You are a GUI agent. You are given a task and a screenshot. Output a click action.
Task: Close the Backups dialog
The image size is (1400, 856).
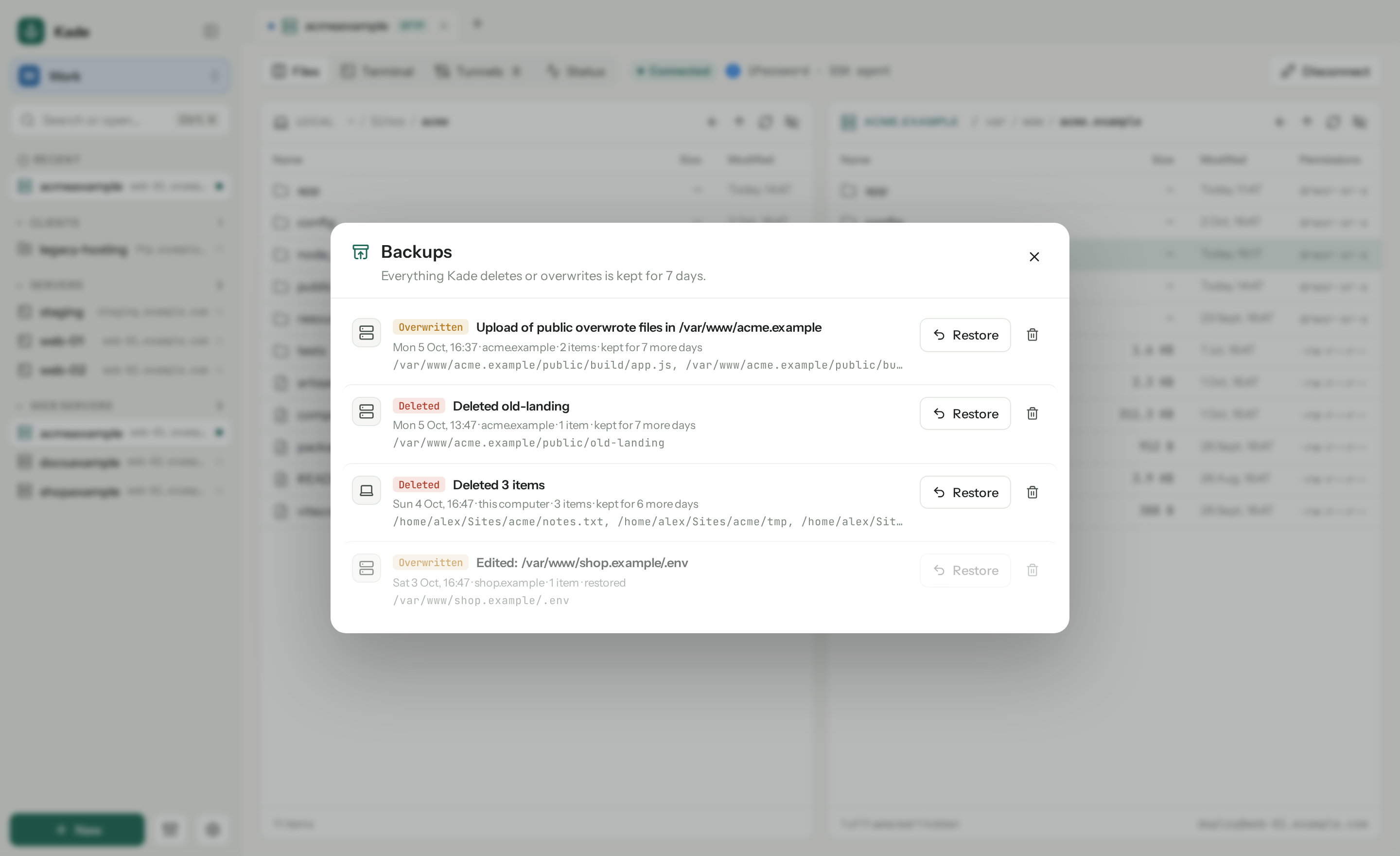(1034, 257)
